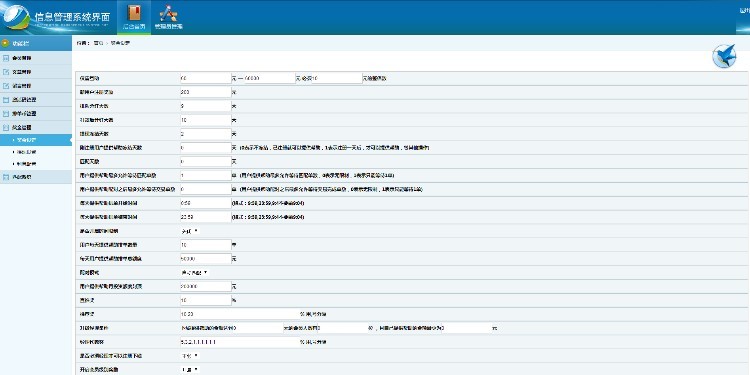Open the last sidebar menu section
This screenshot has height=375, width=750.
pyautogui.click(x=36, y=176)
